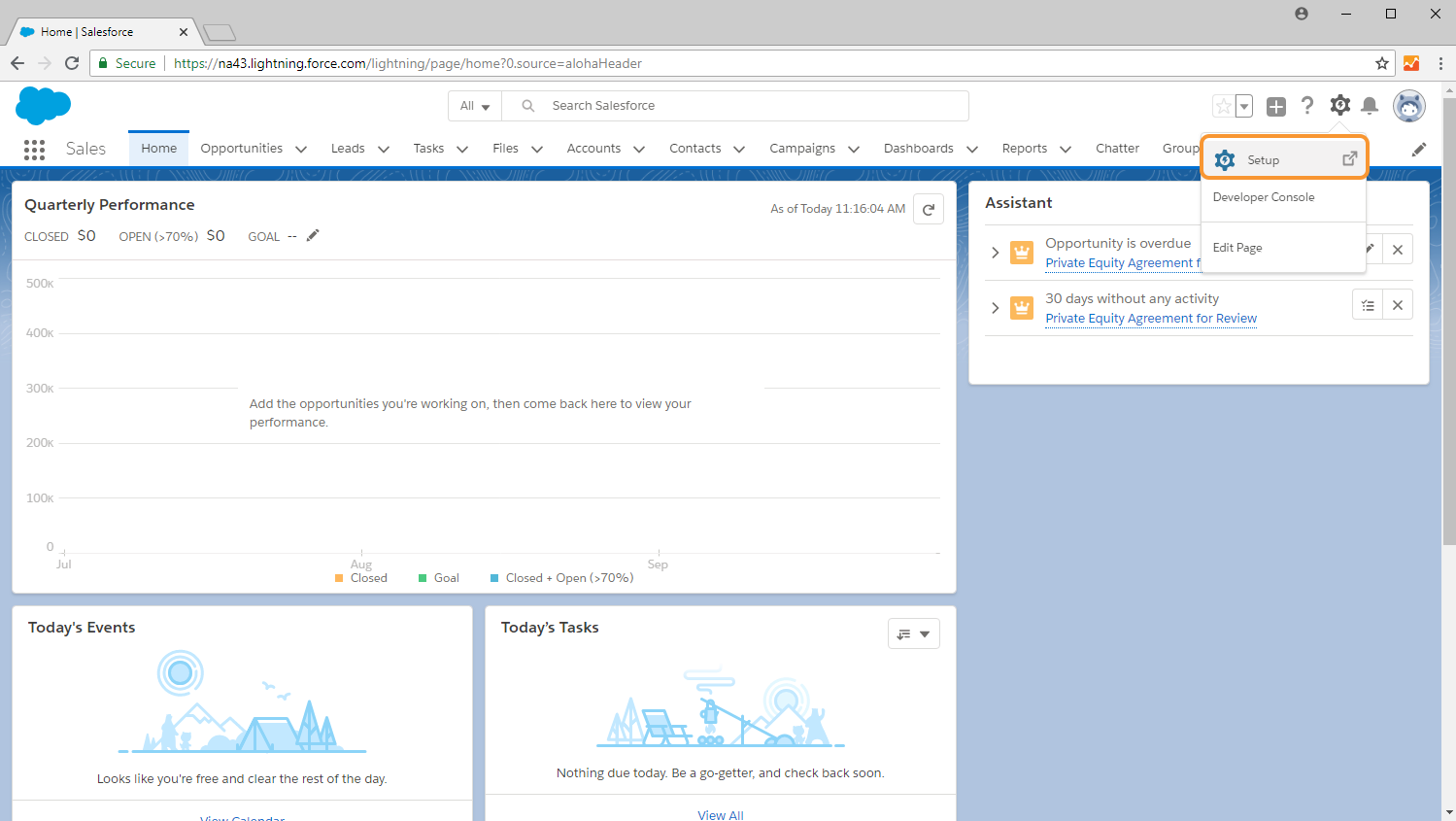Click the favorites star icon
Screen dimensions: 1456x821
(x=1224, y=107)
